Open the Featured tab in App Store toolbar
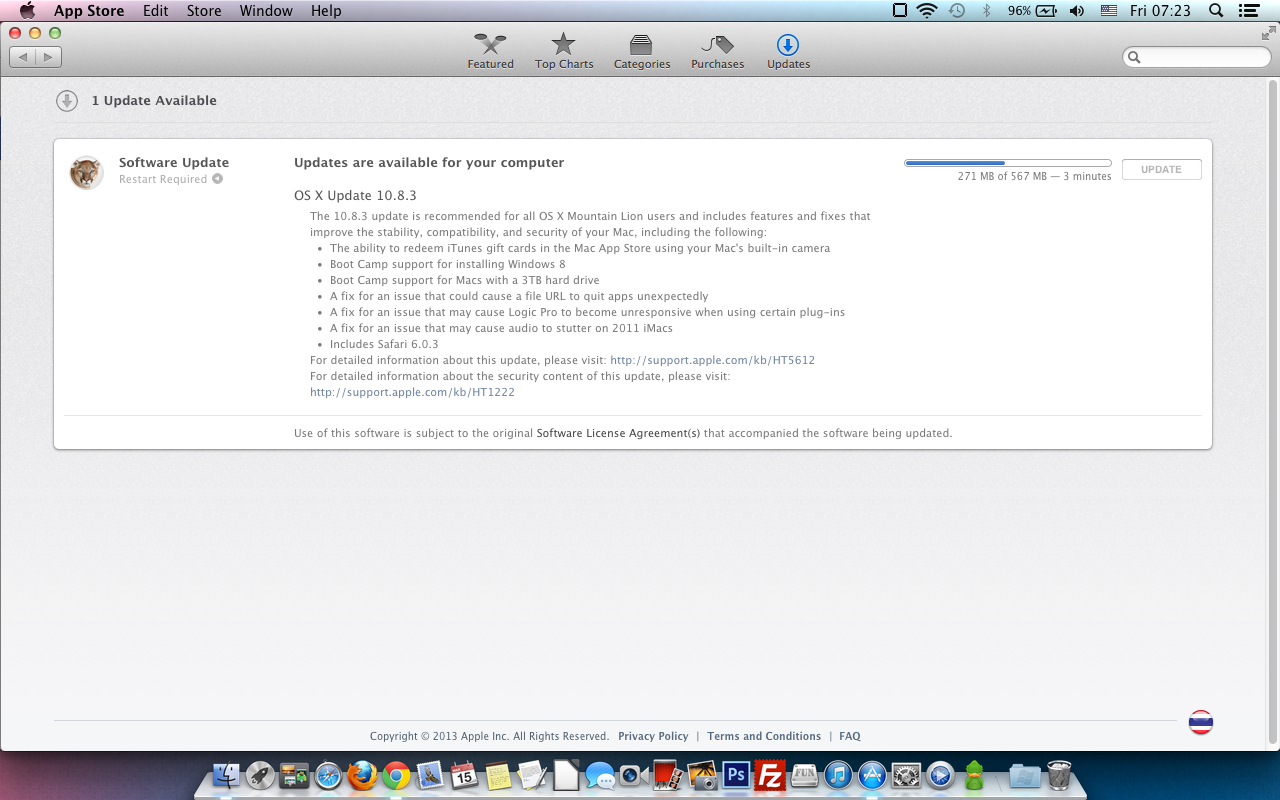Viewport: 1280px width, 800px height. point(490,51)
